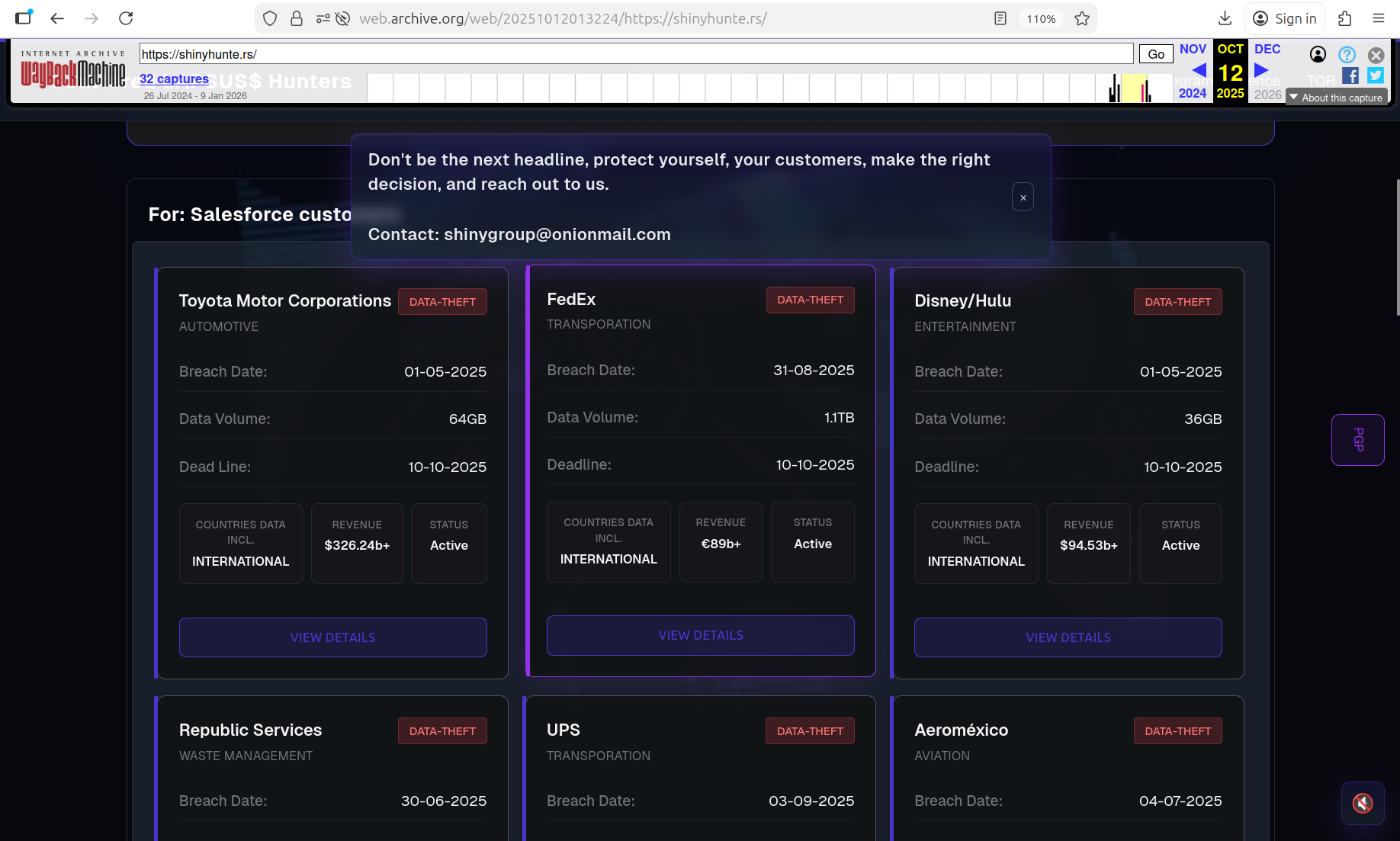Click the browser reload button
Image resolution: width=1400 pixels, height=841 pixels.
pyautogui.click(x=126, y=18)
